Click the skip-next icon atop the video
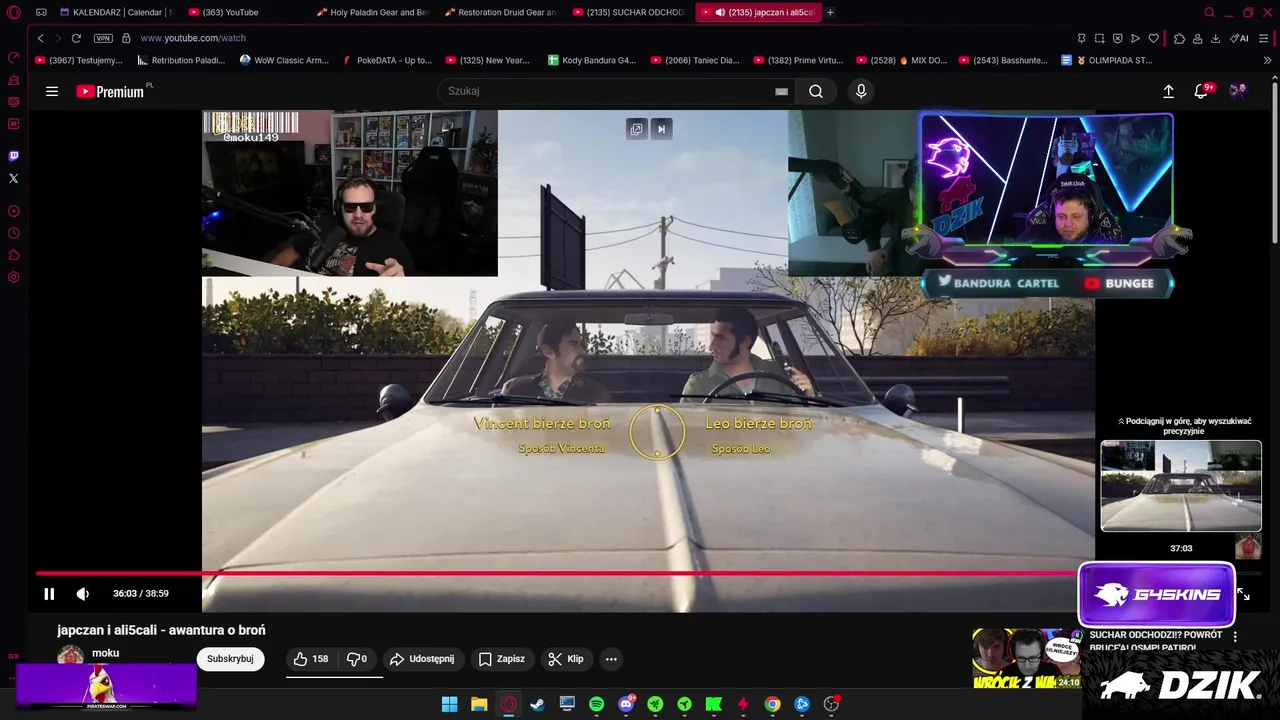This screenshot has height=720, width=1280. click(x=661, y=129)
